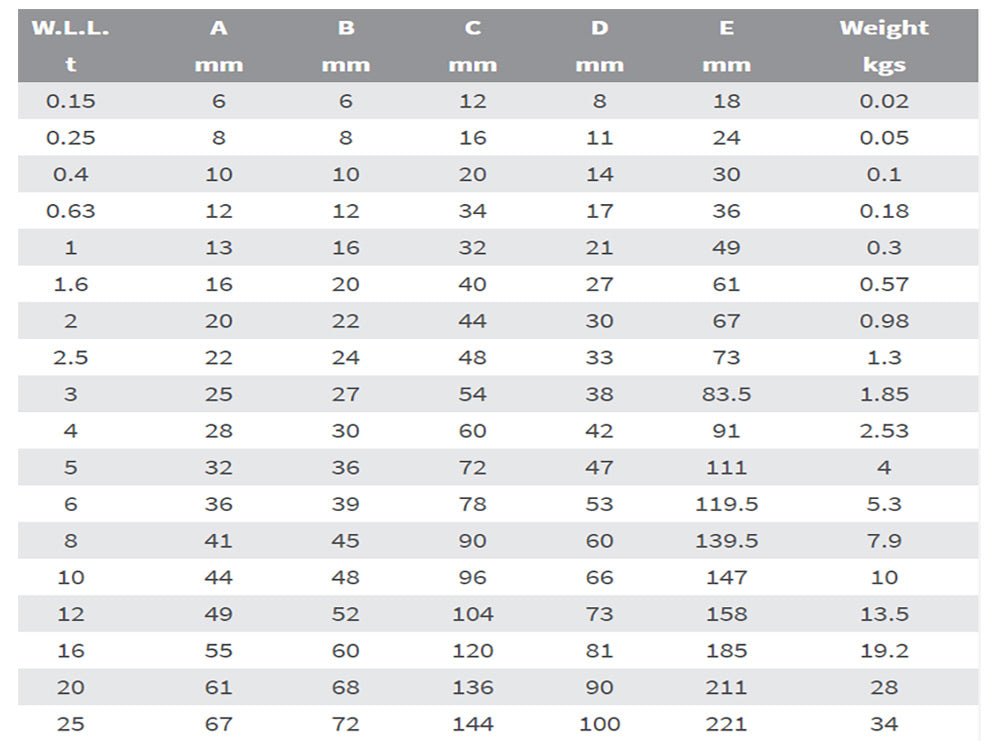Click the 0.63 W.L.L. cell
The height and width of the screenshot is (750, 1000).
70,211
